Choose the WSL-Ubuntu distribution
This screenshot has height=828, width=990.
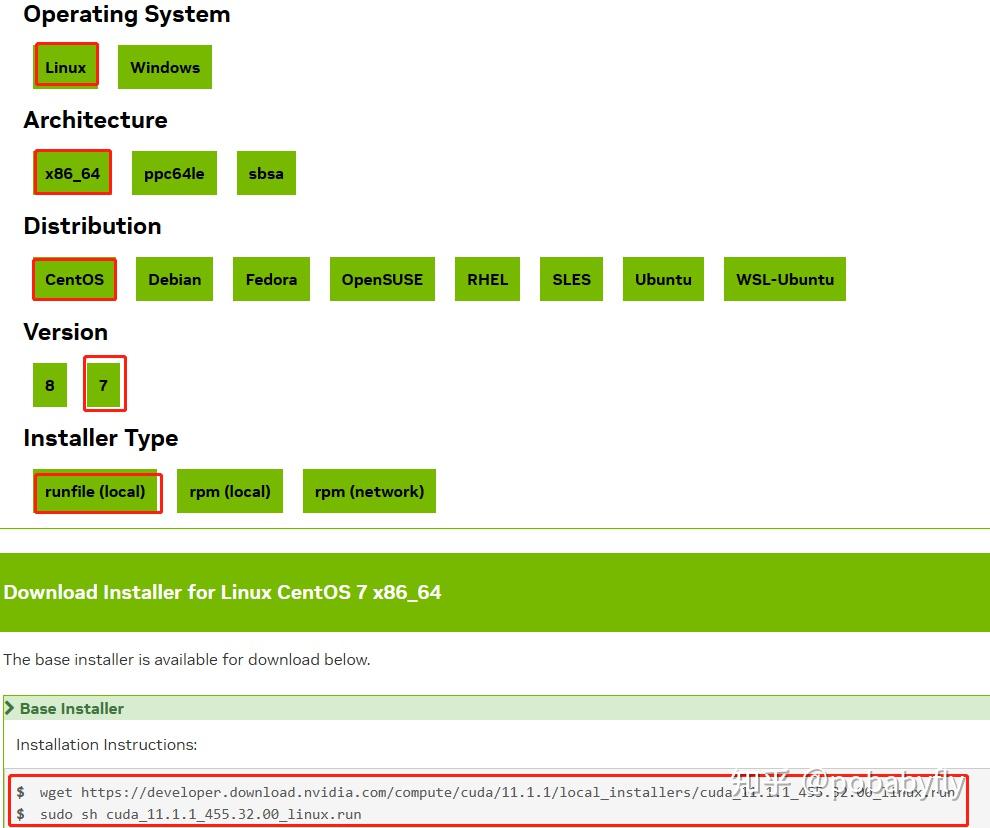tap(784, 279)
